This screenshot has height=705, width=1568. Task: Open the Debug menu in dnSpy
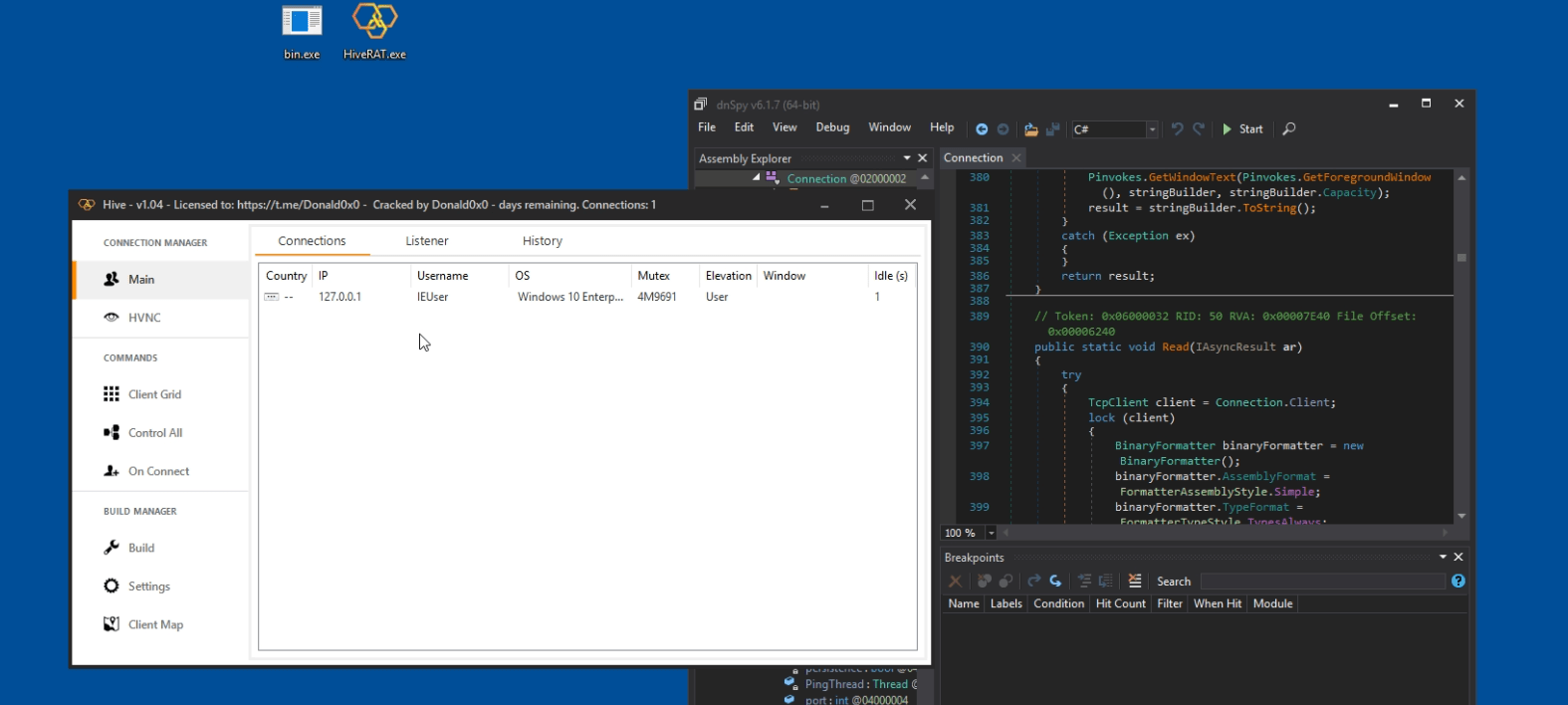[832, 127]
